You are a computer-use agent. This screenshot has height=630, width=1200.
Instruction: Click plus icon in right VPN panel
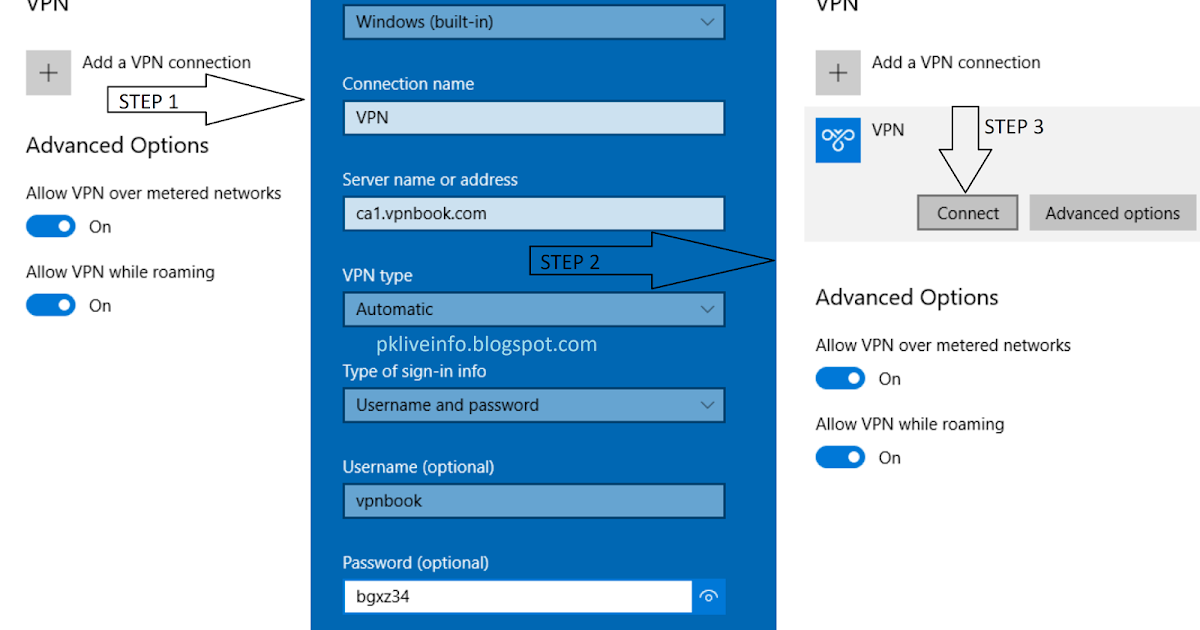(x=838, y=73)
